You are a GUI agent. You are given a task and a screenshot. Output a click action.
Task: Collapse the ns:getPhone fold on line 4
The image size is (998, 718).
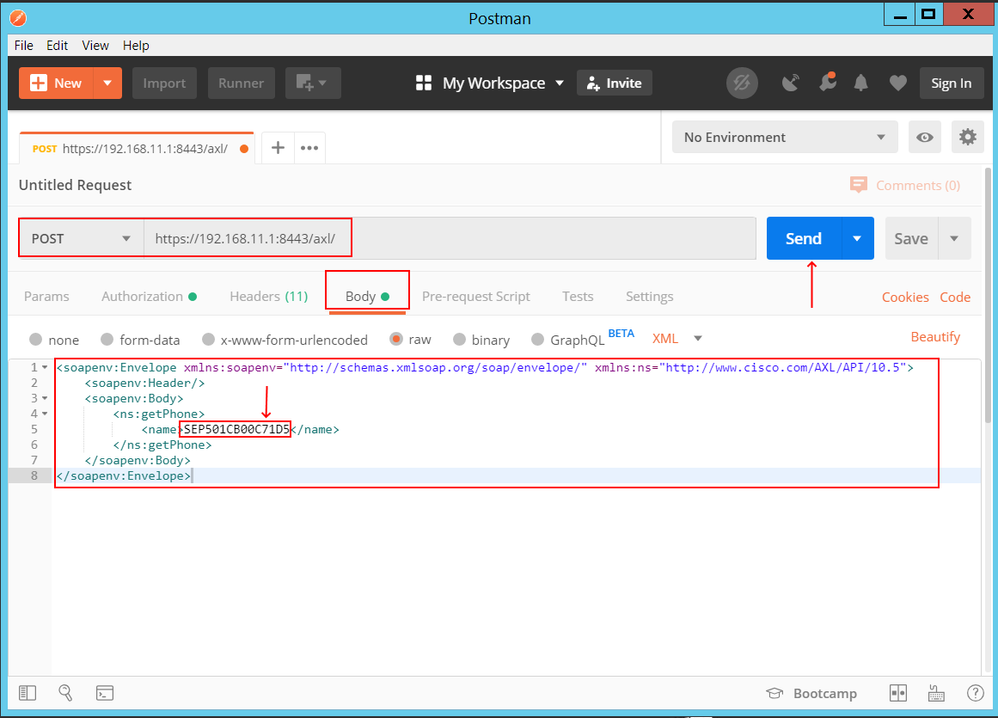(x=45, y=414)
